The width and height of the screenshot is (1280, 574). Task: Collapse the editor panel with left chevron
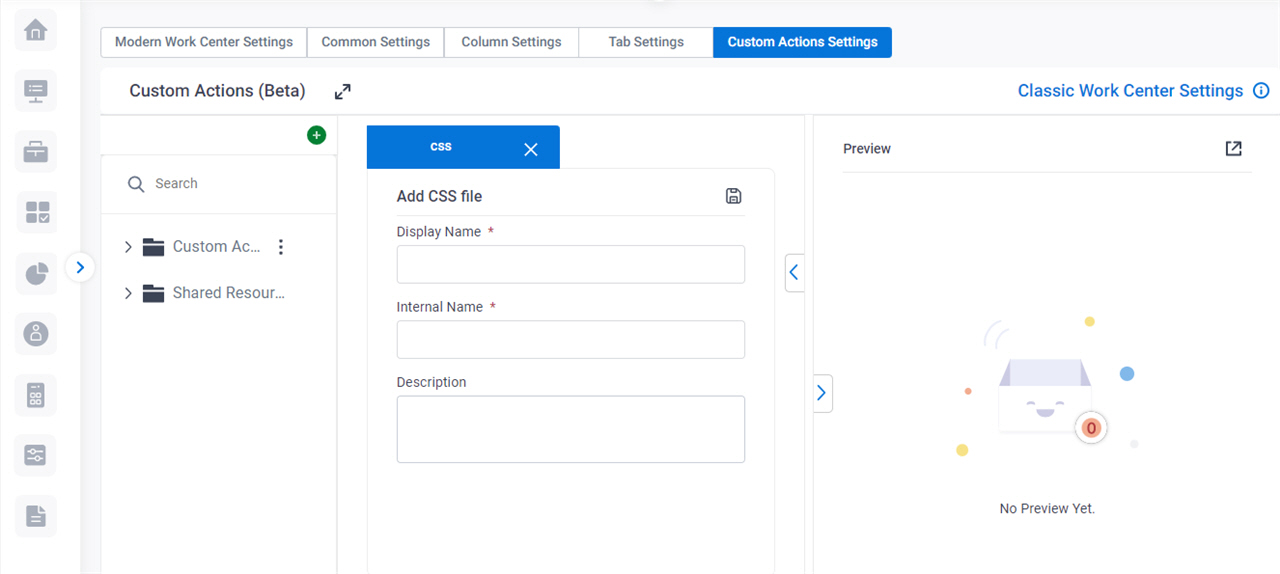[x=794, y=272]
